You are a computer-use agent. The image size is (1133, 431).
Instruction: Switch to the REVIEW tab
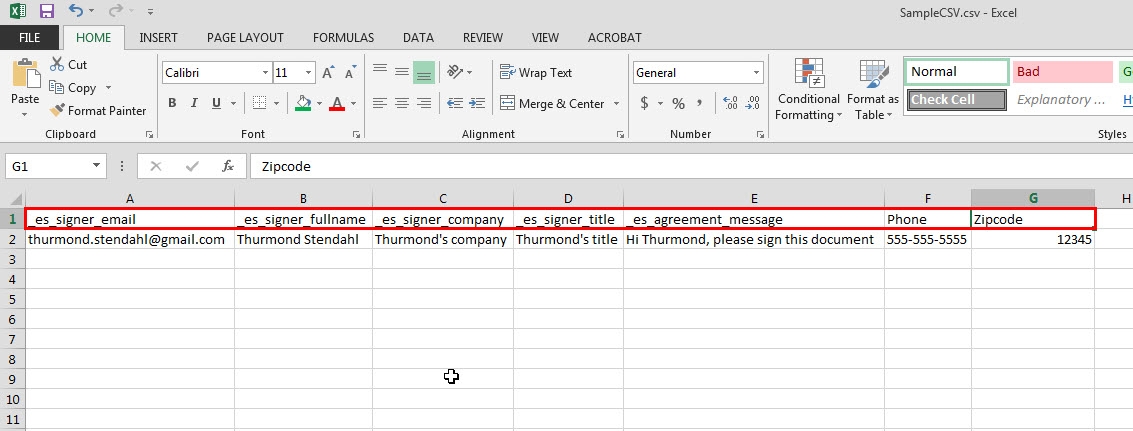483,38
